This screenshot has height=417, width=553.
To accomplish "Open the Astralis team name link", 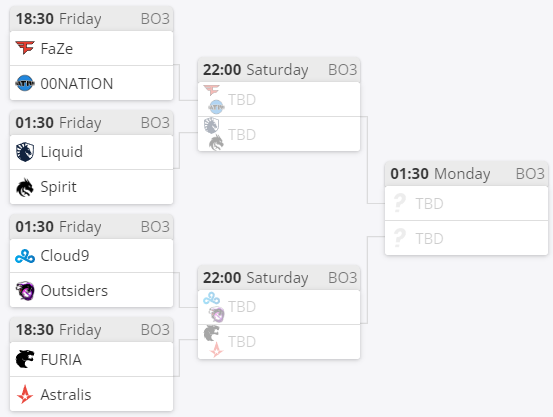I will pos(66,394).
